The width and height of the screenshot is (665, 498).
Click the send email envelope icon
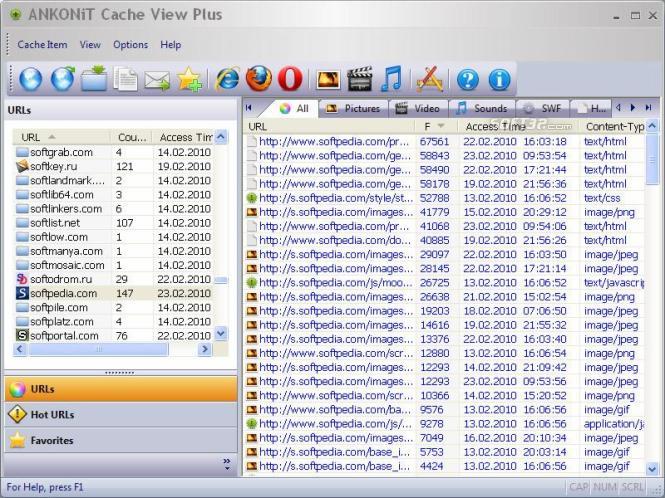click(x=157, y=80)
